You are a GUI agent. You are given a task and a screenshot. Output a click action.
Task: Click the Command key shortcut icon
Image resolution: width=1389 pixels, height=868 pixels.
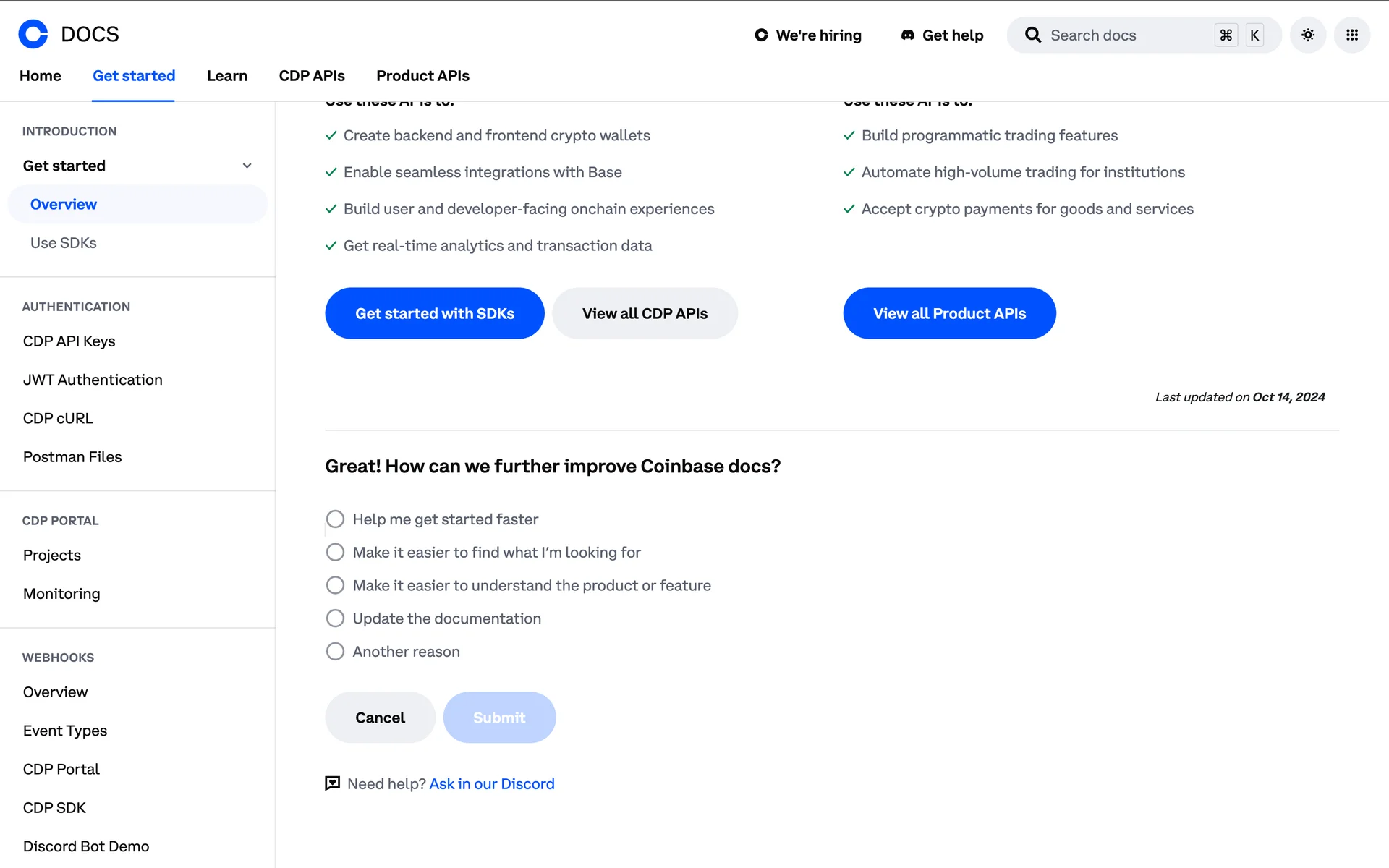click(x=1226, y=35)
